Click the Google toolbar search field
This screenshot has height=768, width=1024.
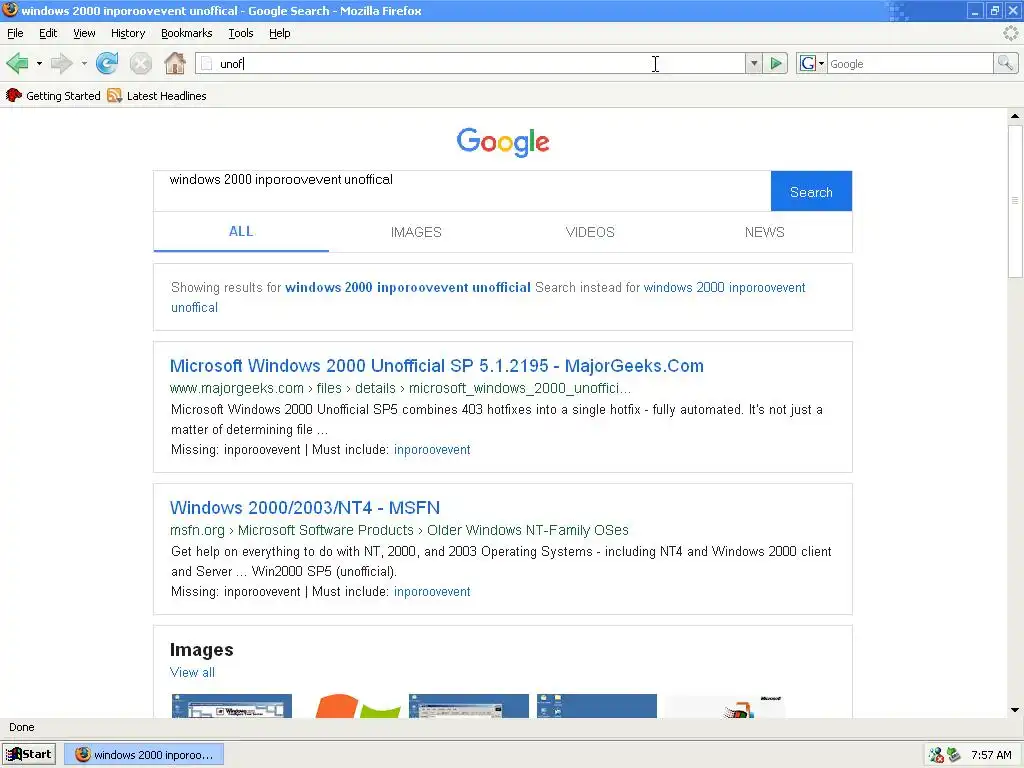tap(910, 63)
